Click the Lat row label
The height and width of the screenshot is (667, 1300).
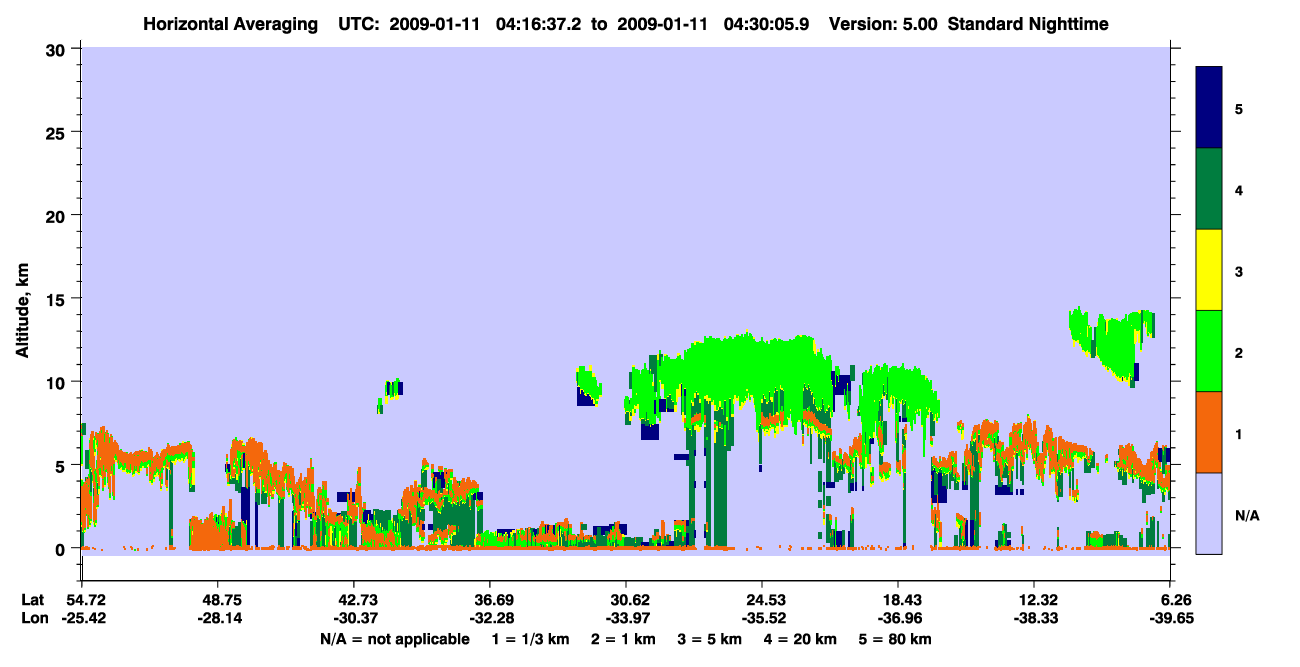pyautogui.click(x=32, y=599)
